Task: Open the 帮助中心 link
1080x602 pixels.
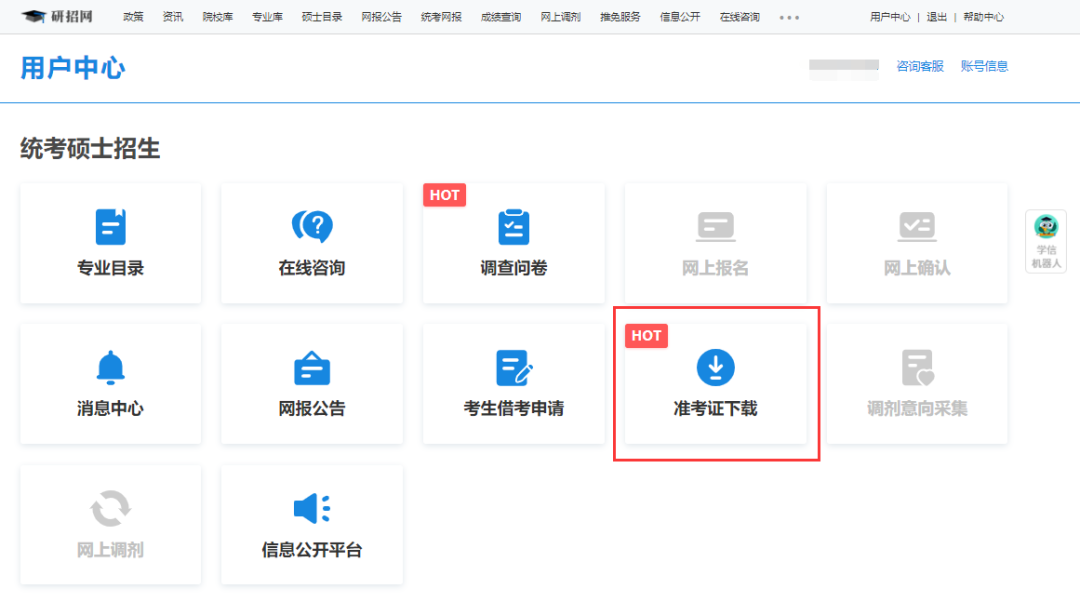Action: (984, 17)
